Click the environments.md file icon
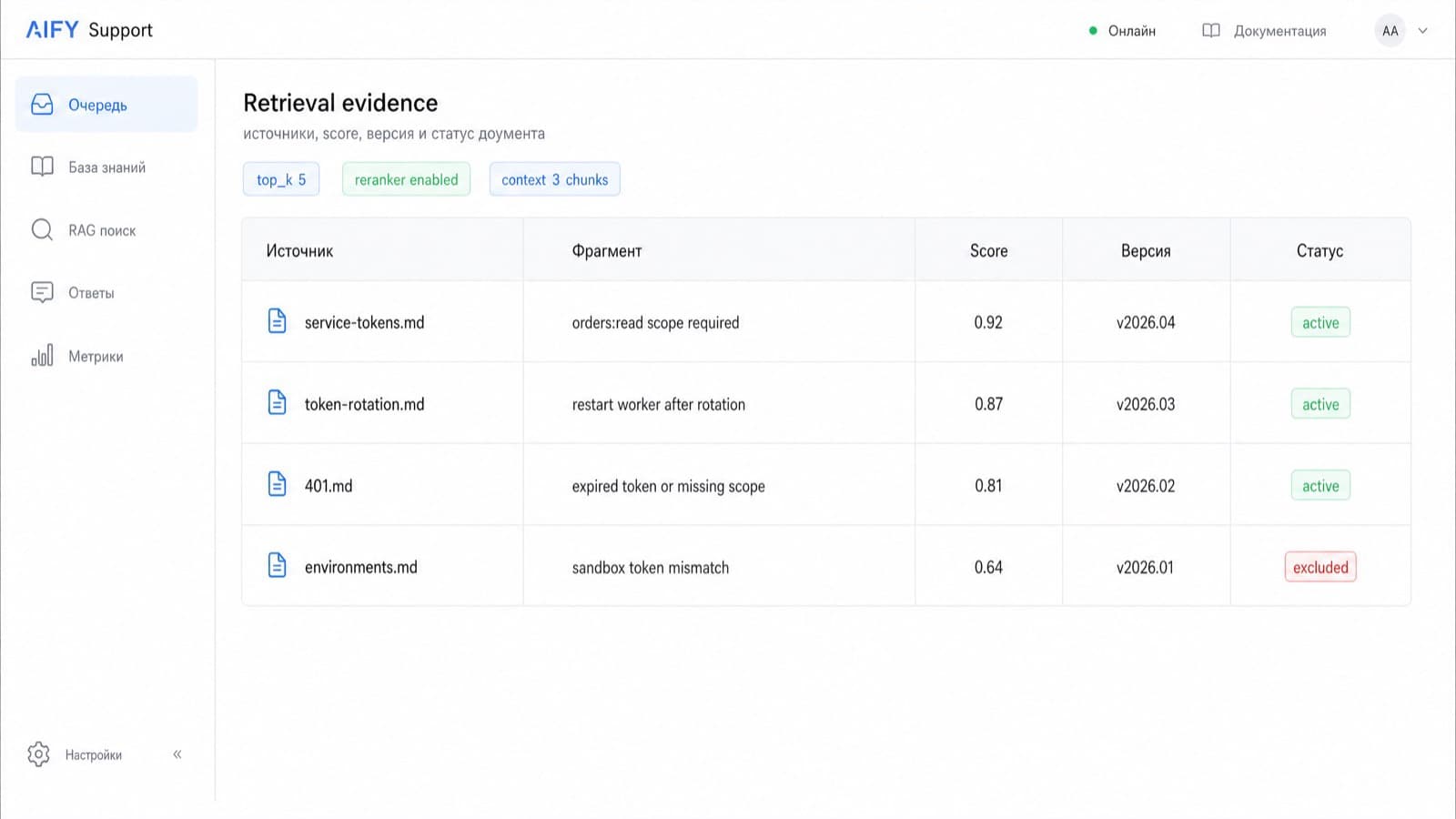Screen dimensions: 1456x819 [278, 566]
